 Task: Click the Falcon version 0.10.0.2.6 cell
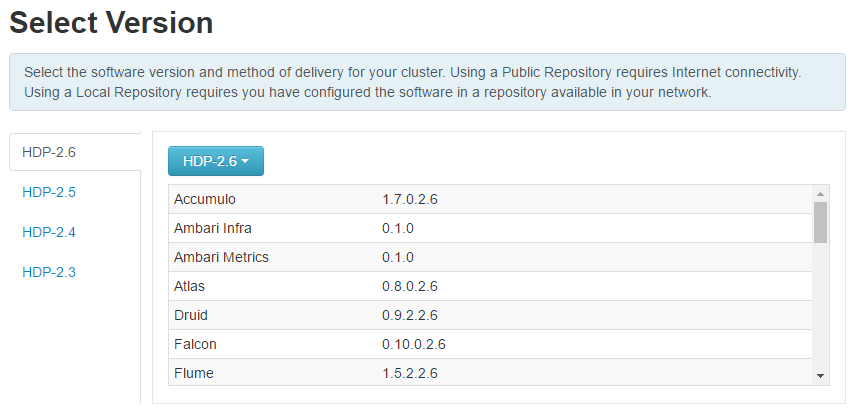tap(414, 344)
